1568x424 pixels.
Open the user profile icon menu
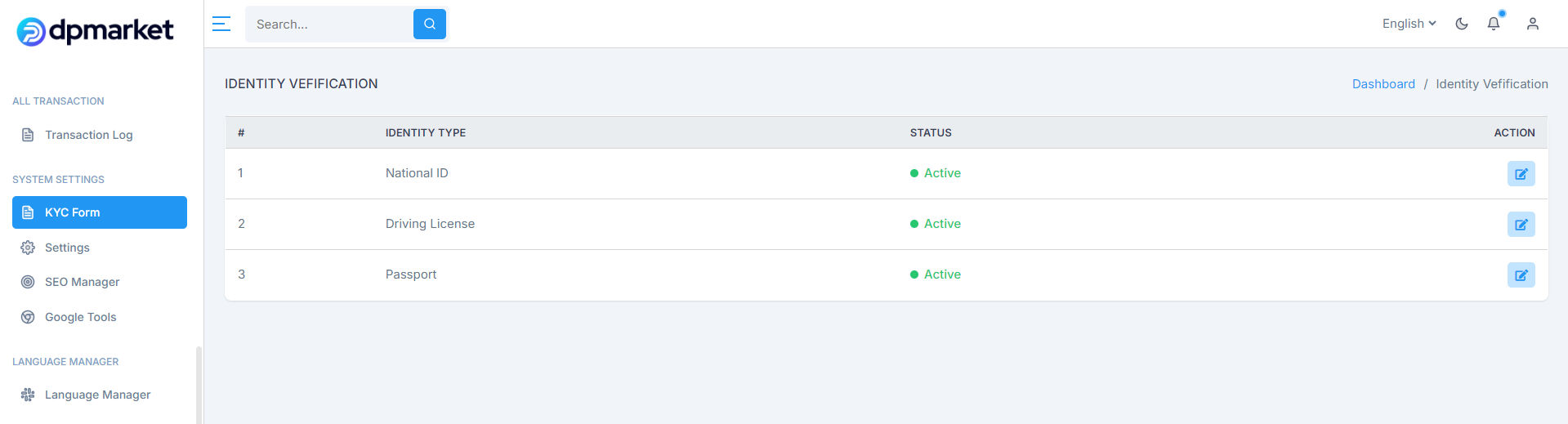pyautogui.click(x=1533, y=24)
